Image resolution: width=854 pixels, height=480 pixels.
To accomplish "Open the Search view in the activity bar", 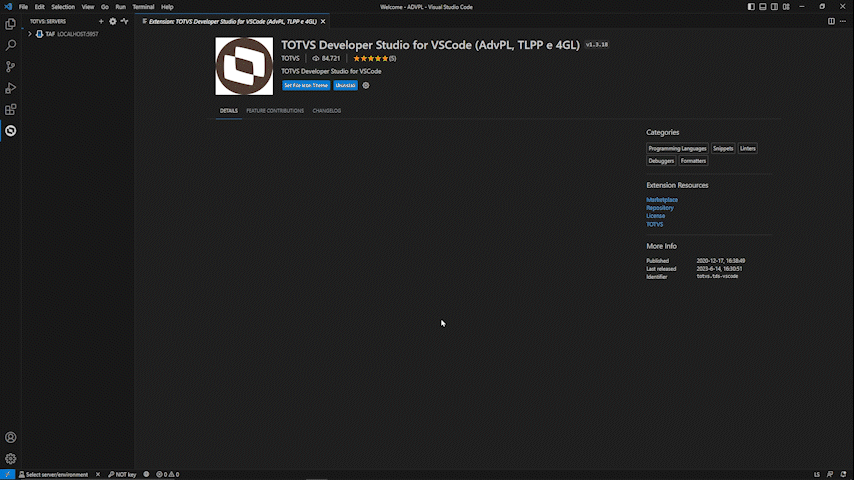I will click(10, 45).
